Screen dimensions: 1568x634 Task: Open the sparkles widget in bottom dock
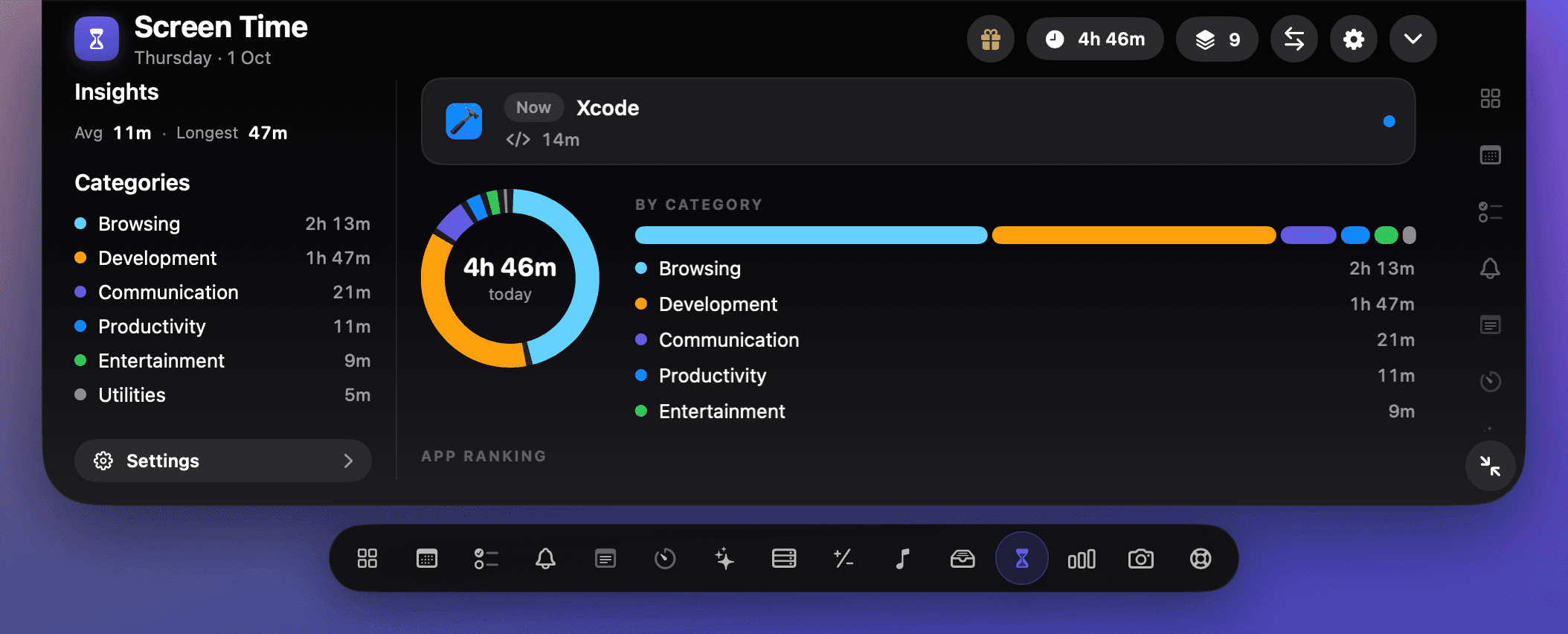[x=724, y=559]
